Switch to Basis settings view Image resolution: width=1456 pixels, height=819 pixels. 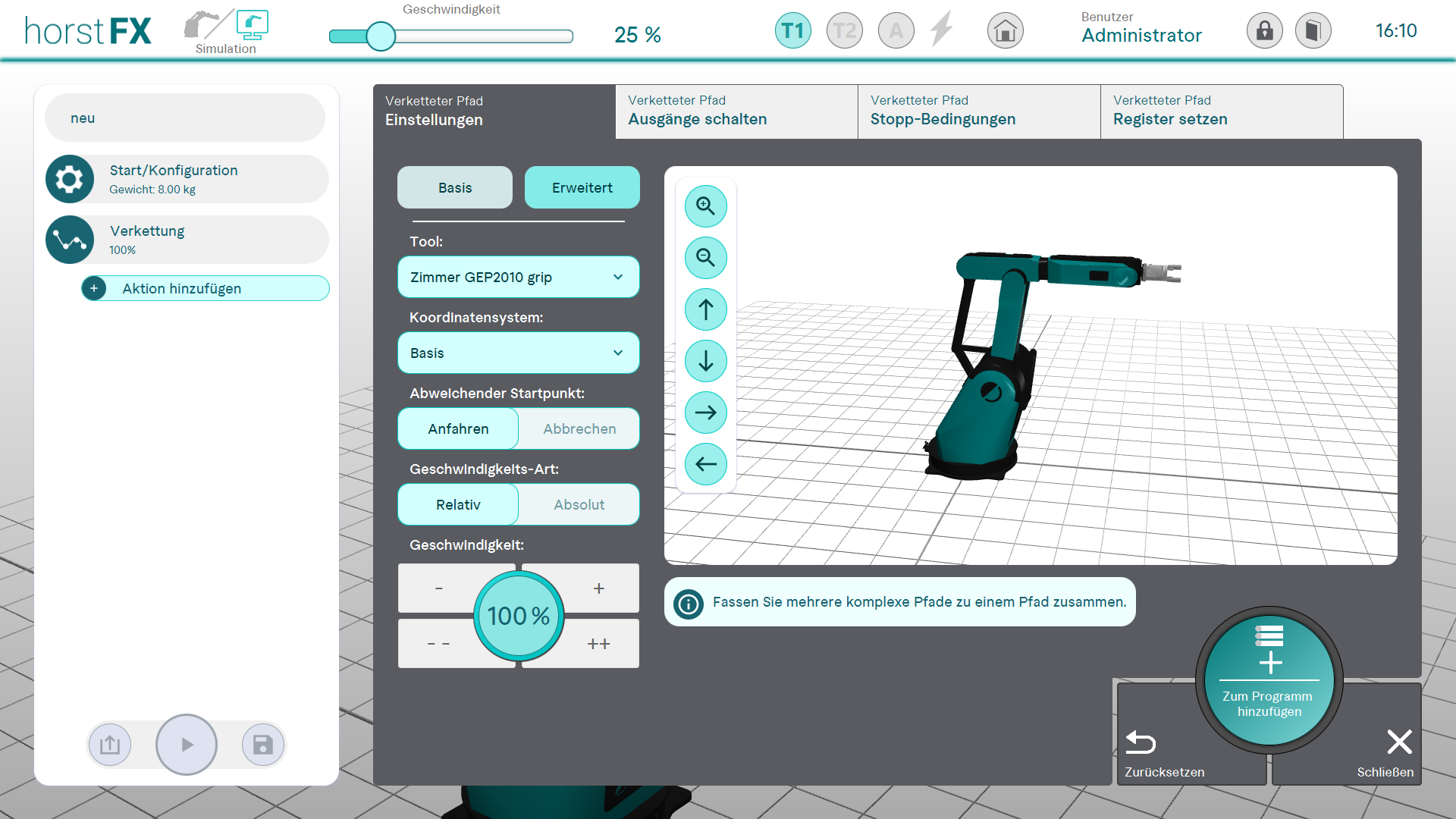point(454,188)
